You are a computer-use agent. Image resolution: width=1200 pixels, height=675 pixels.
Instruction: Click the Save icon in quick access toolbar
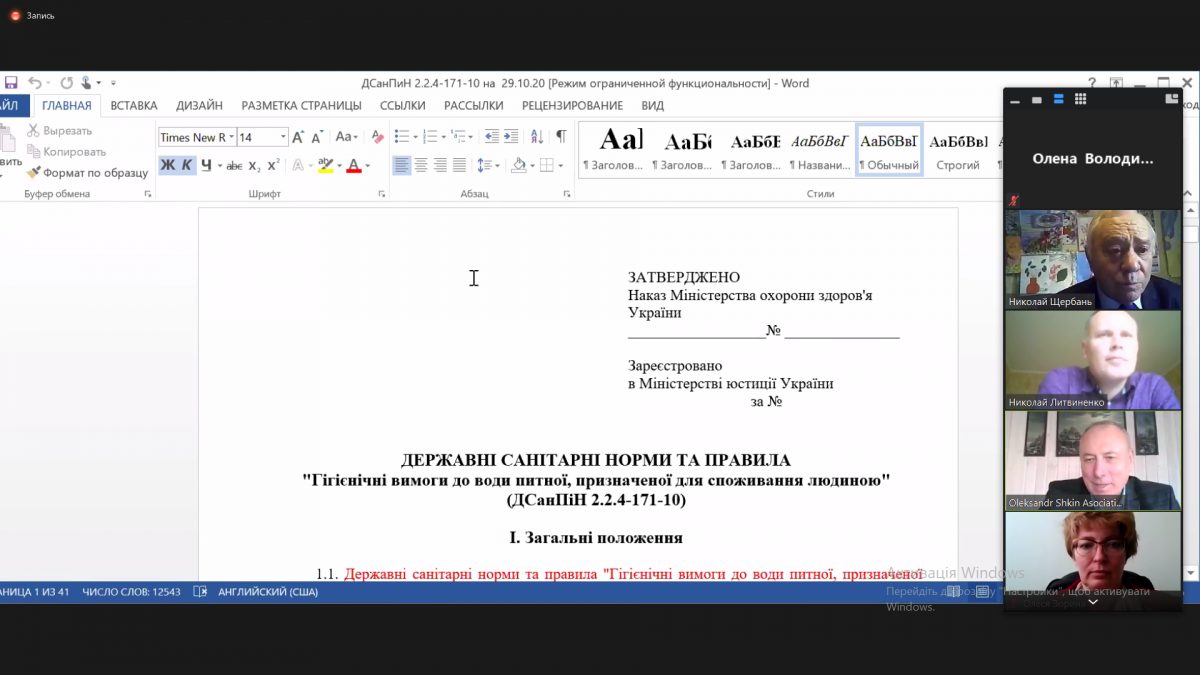(11, 83)
